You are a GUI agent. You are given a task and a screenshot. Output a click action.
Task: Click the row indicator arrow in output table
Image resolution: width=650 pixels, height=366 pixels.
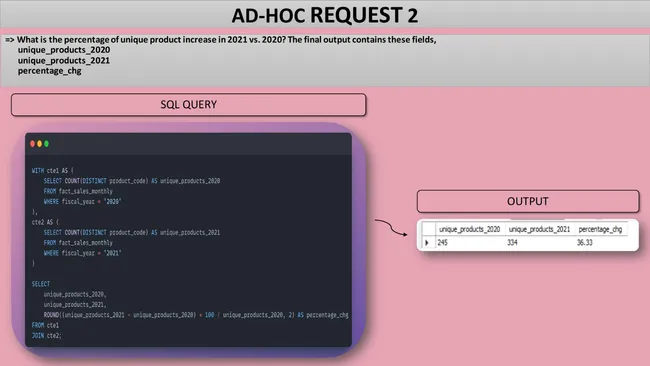pyautogui.click(x=427, y=242)
